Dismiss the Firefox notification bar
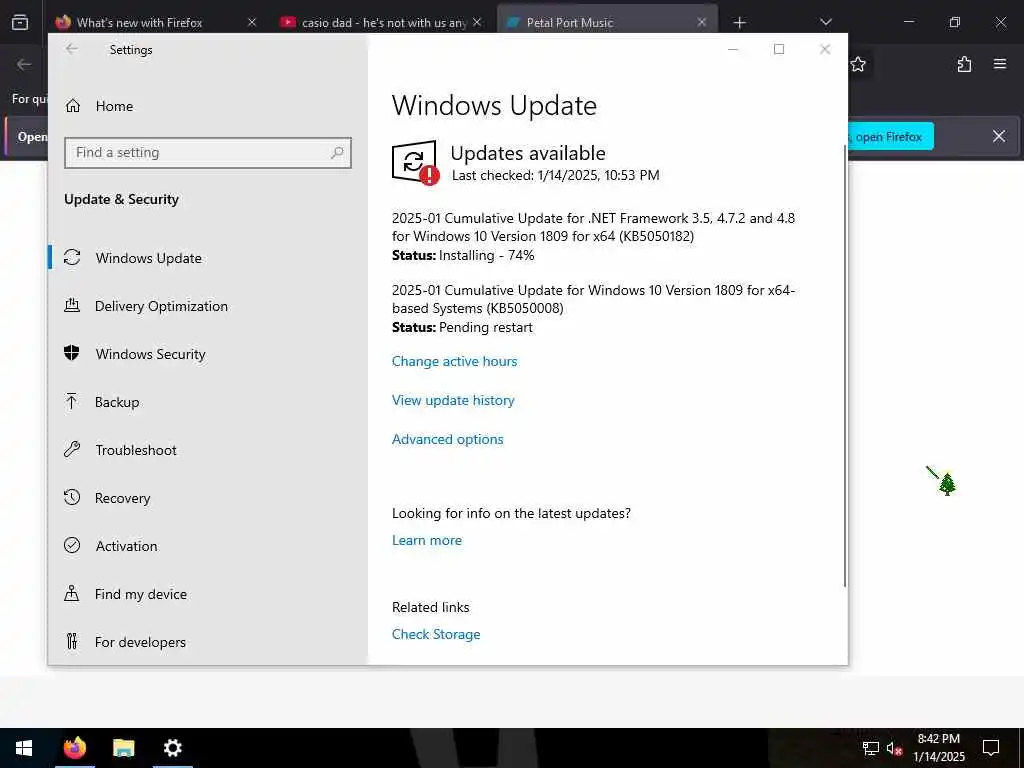 pyautogui.click(x=999, y=136)
